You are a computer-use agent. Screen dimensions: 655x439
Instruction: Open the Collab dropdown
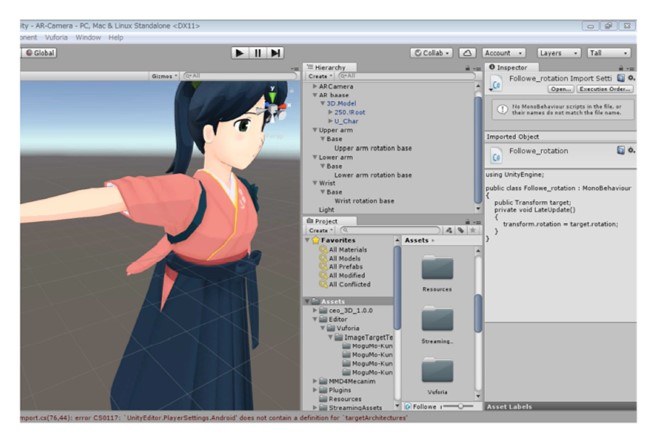(432, 53)
